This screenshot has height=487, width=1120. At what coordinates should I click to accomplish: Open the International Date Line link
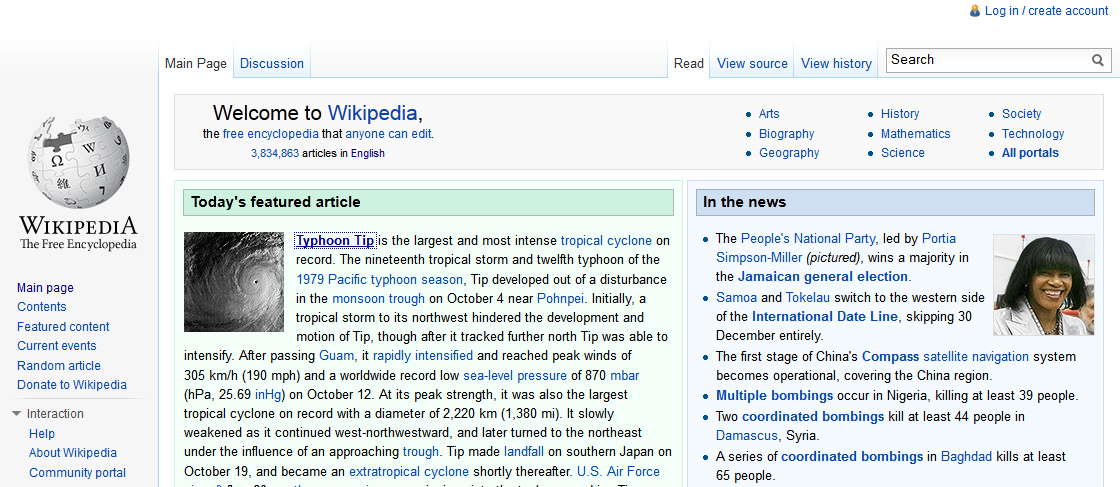tap(825, 316)
